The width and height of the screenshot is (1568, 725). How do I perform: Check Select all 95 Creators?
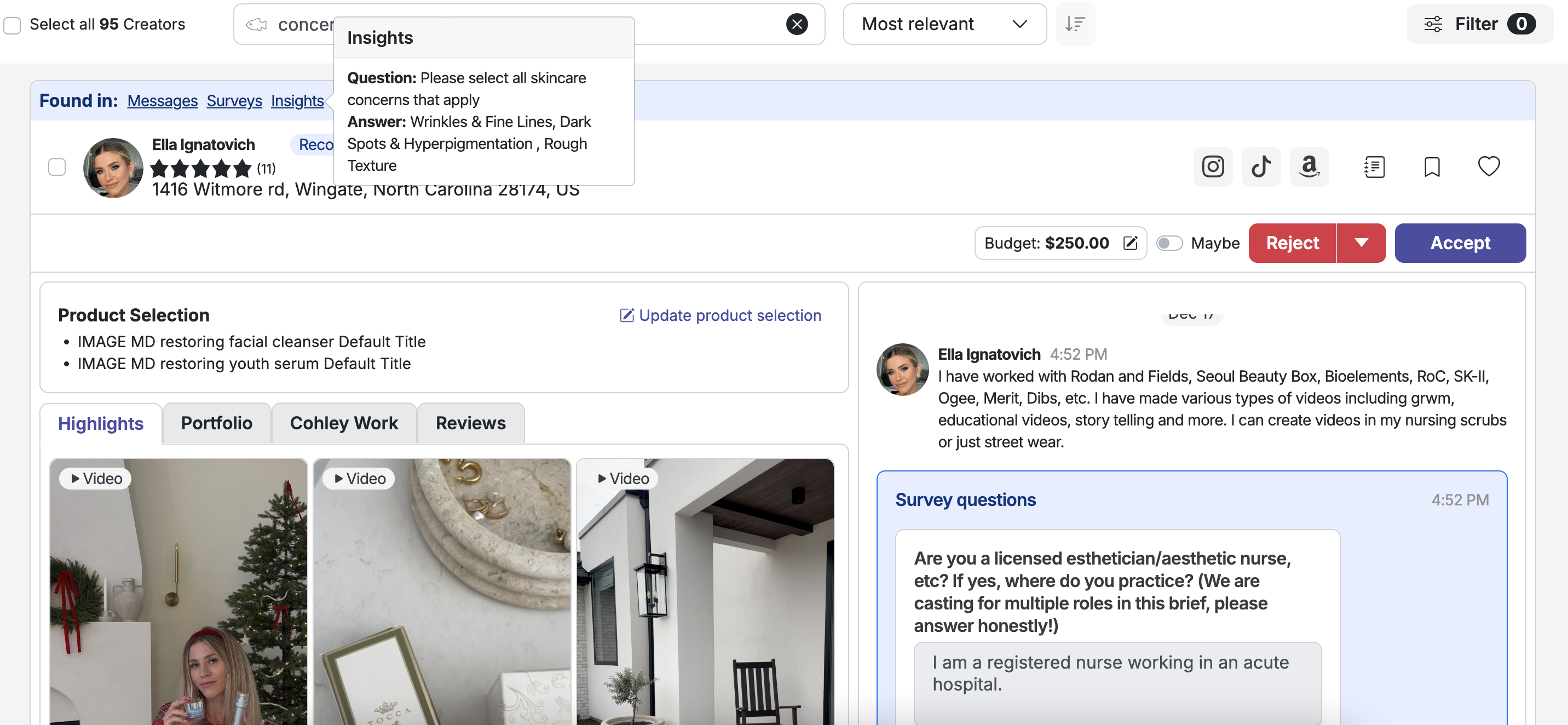pyautogui.click(x=12, y=25)
